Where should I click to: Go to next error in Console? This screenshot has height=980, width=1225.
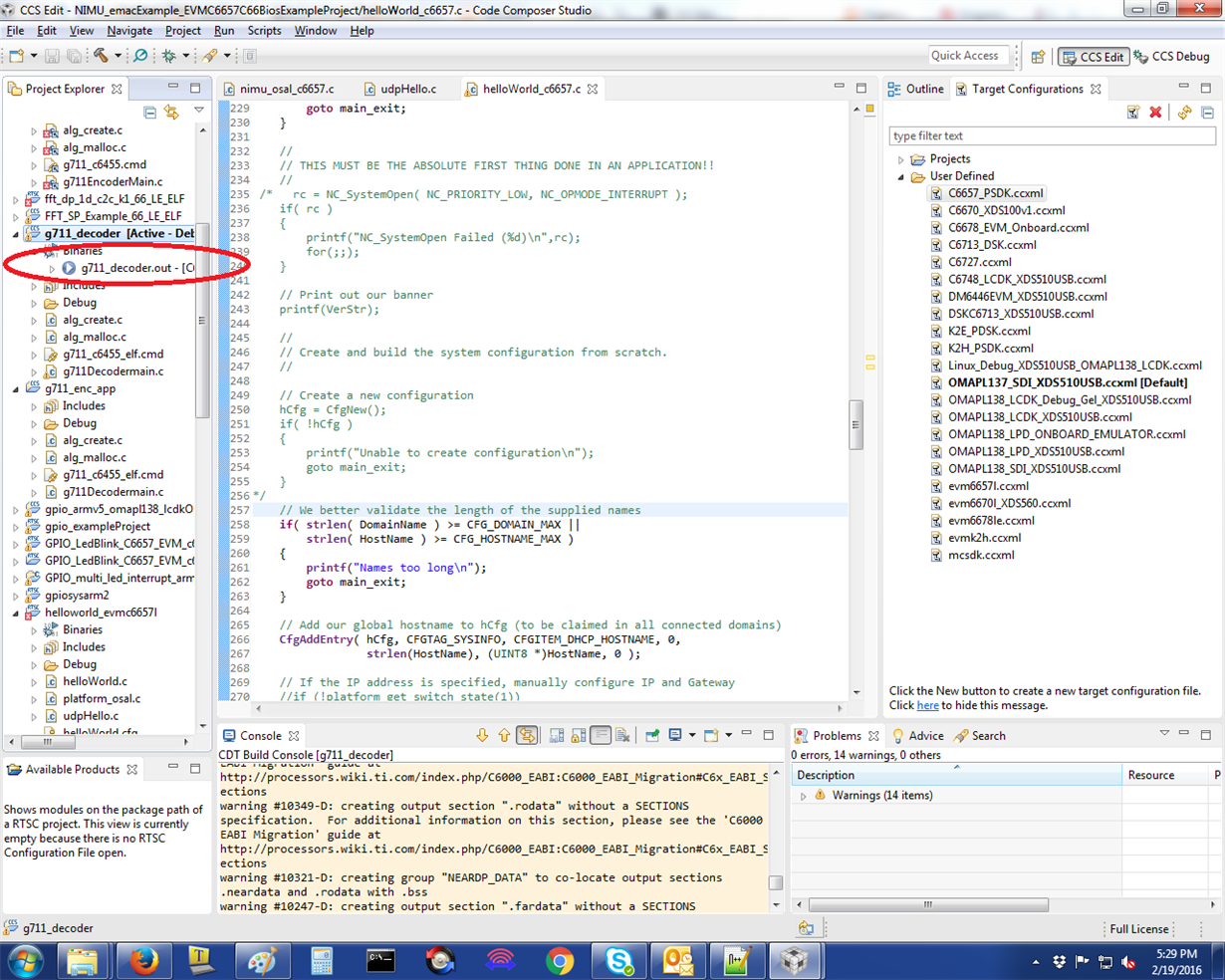point(482,736)
